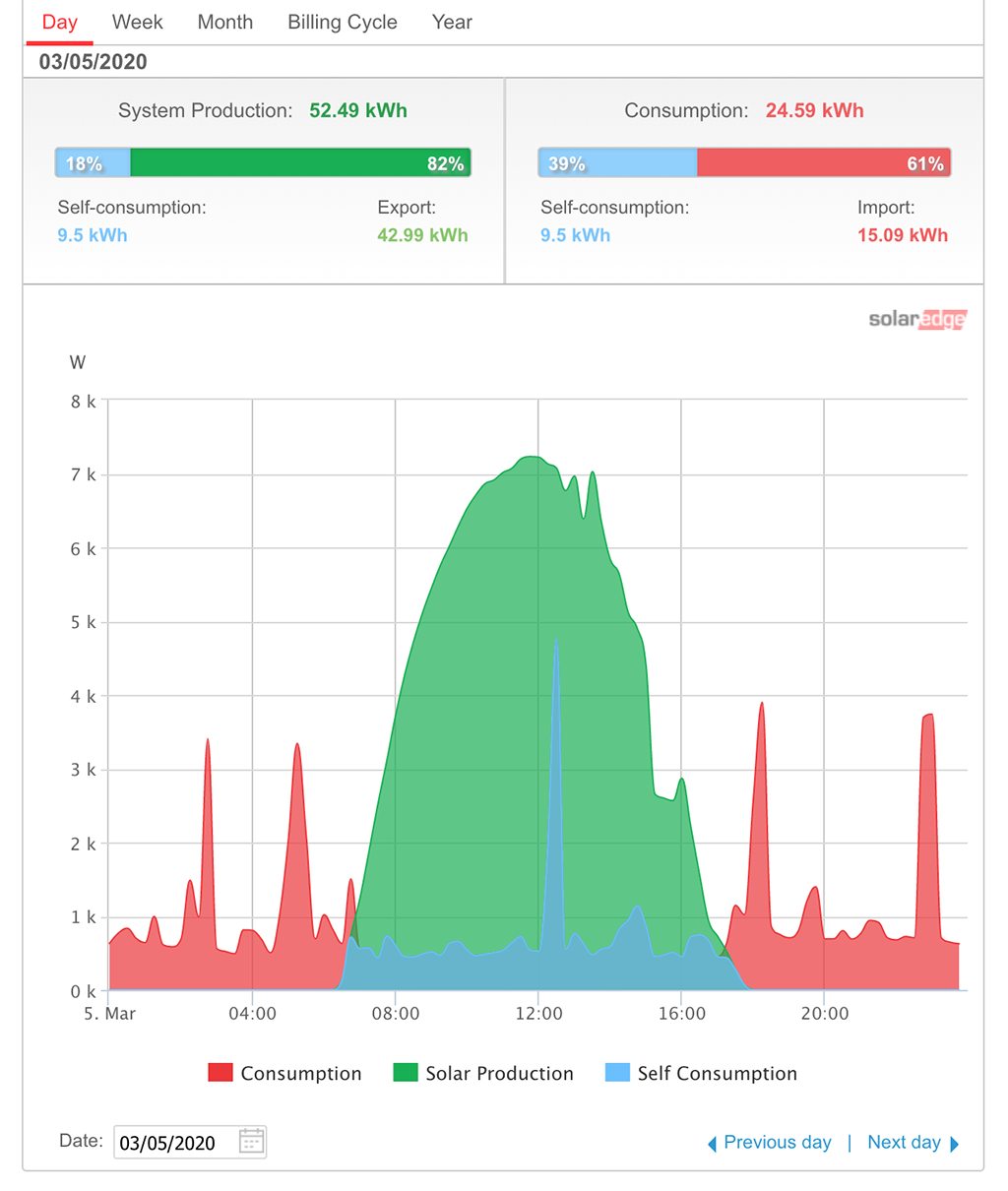
Task: Click the 9.5 kWh value under Consumption
Action: (x=576, y=235)
